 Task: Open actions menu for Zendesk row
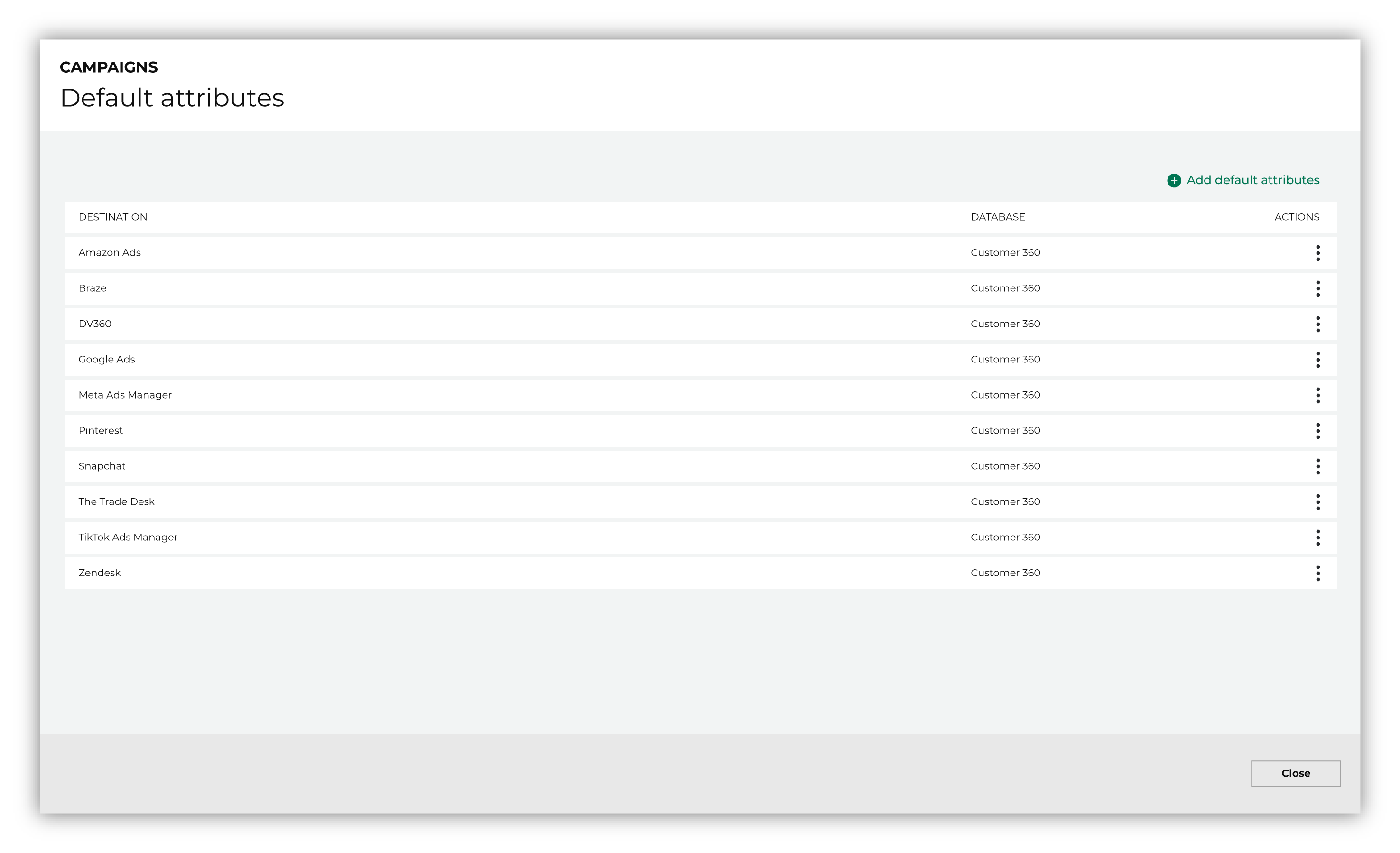coord(1317,573)
